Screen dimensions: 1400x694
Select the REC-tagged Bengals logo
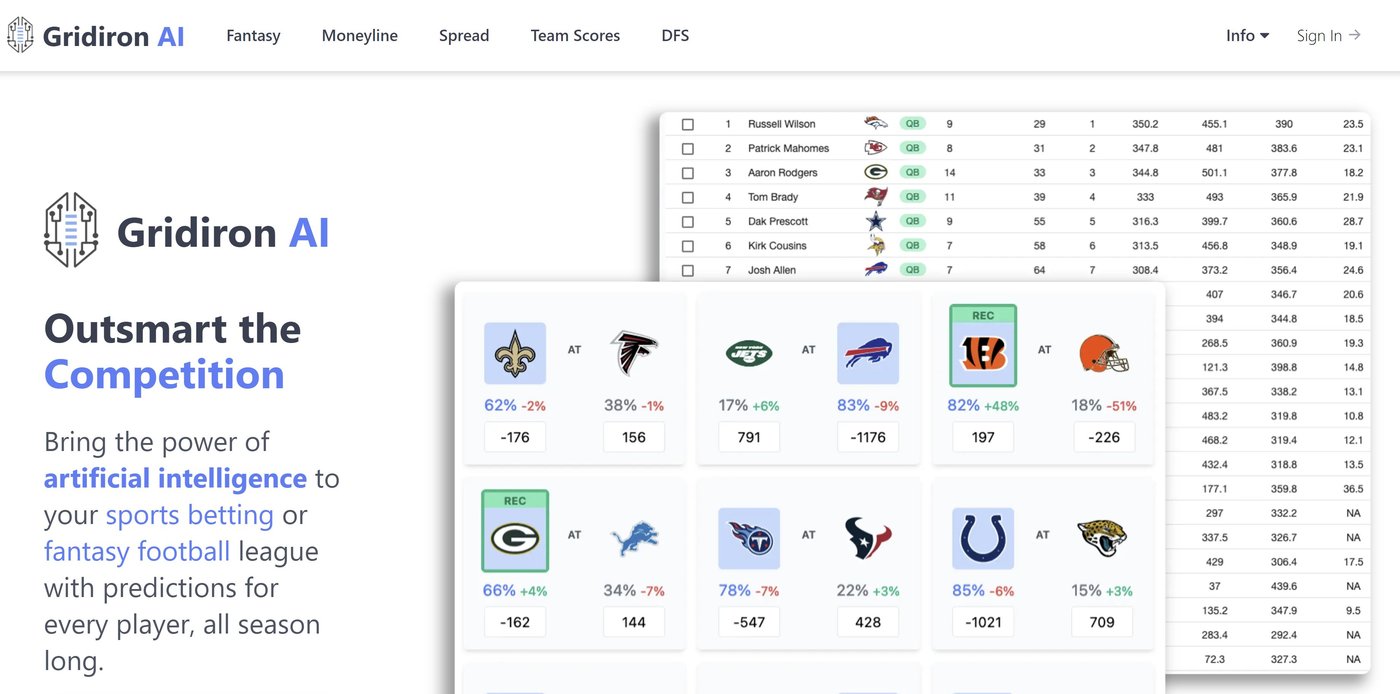(983, 346)
